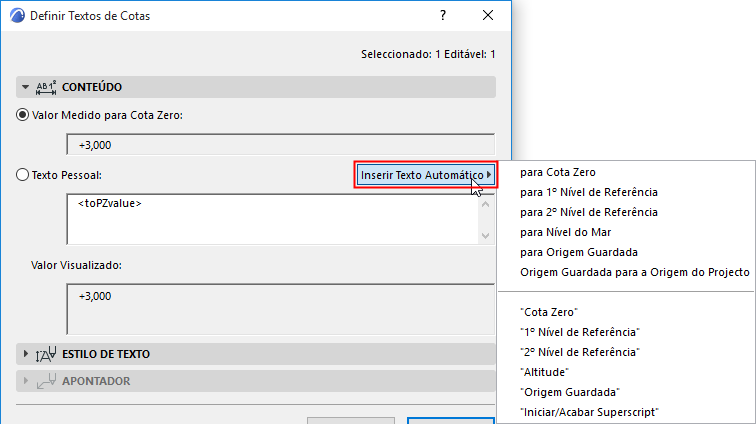Open the Inserir Texto Automático dropdown
The height and width of the screenshot is (424, 756).
[427, 175]
